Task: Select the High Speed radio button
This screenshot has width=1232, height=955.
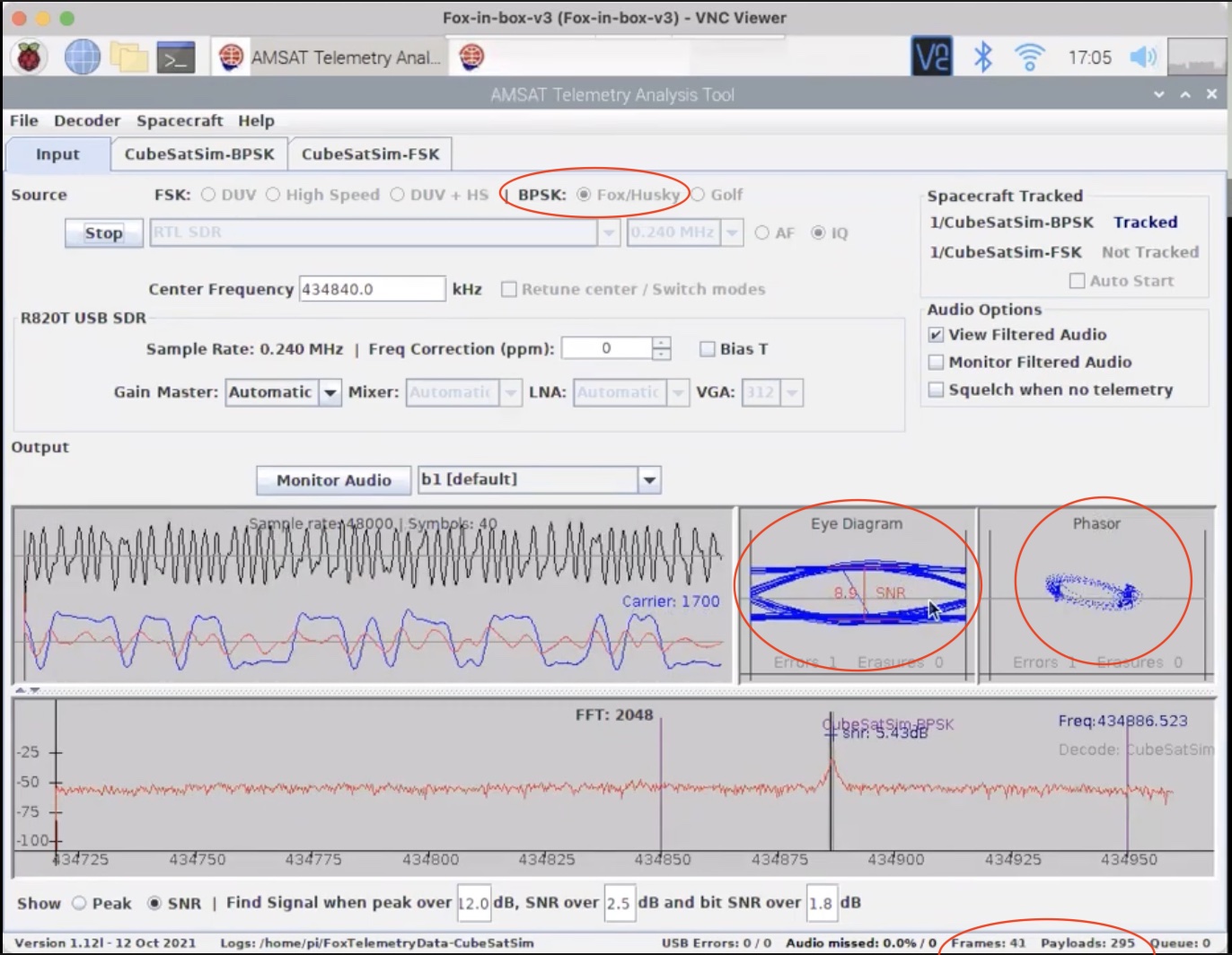Action: (x=273, y=195)
